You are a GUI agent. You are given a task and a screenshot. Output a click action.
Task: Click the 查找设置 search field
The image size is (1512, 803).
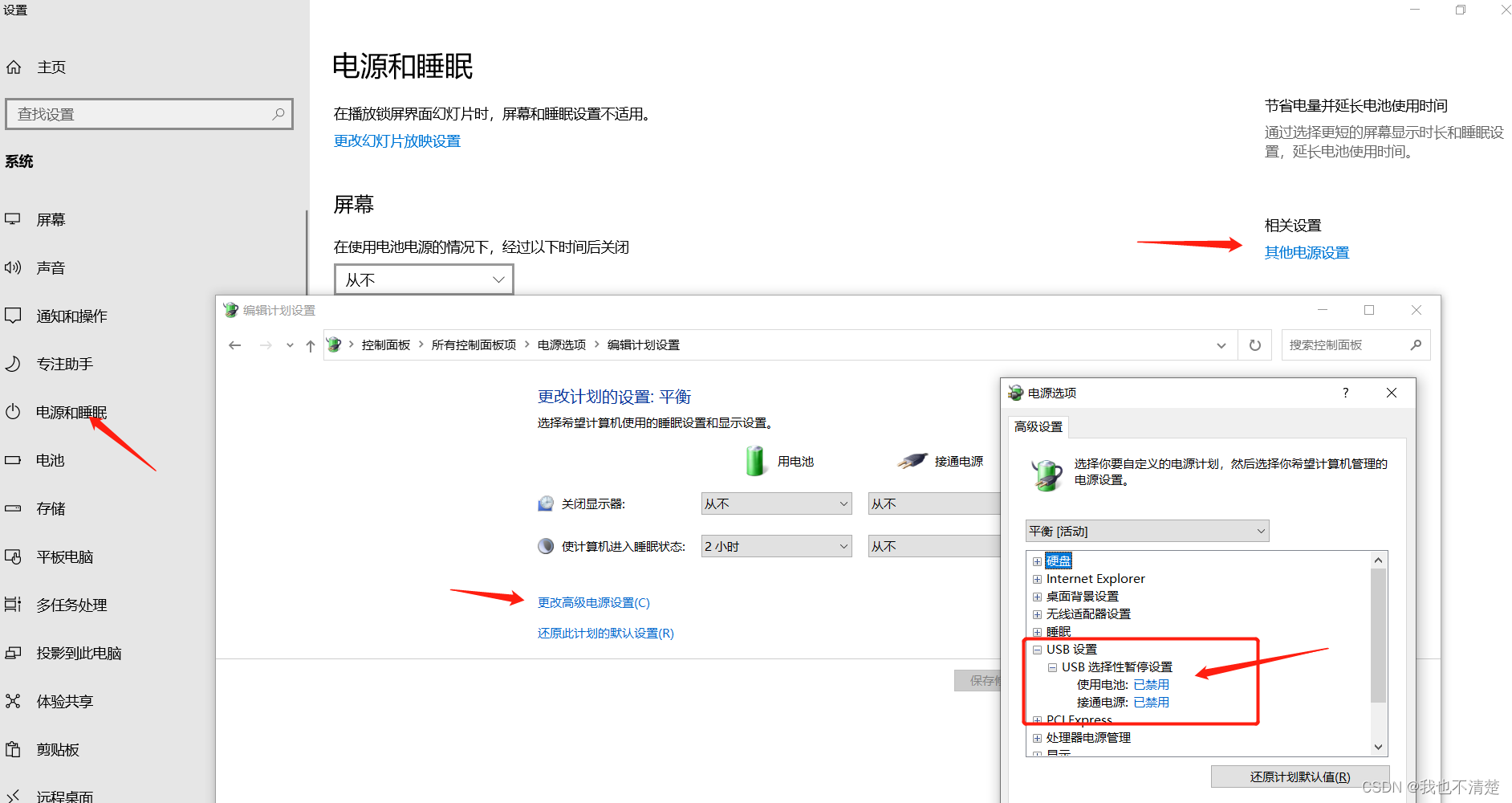pyautogui.click(x=149, y=114)
